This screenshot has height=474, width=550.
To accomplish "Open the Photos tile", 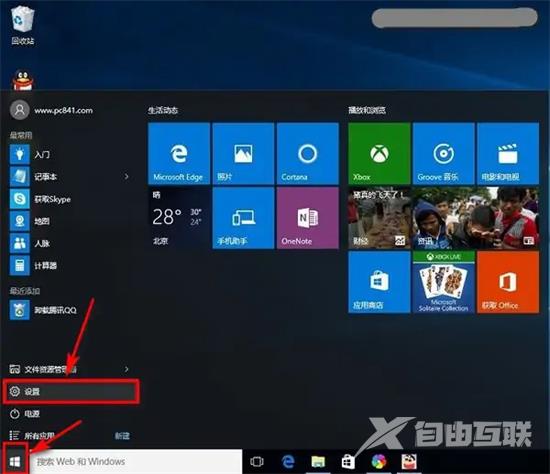I will coord(243,154).
